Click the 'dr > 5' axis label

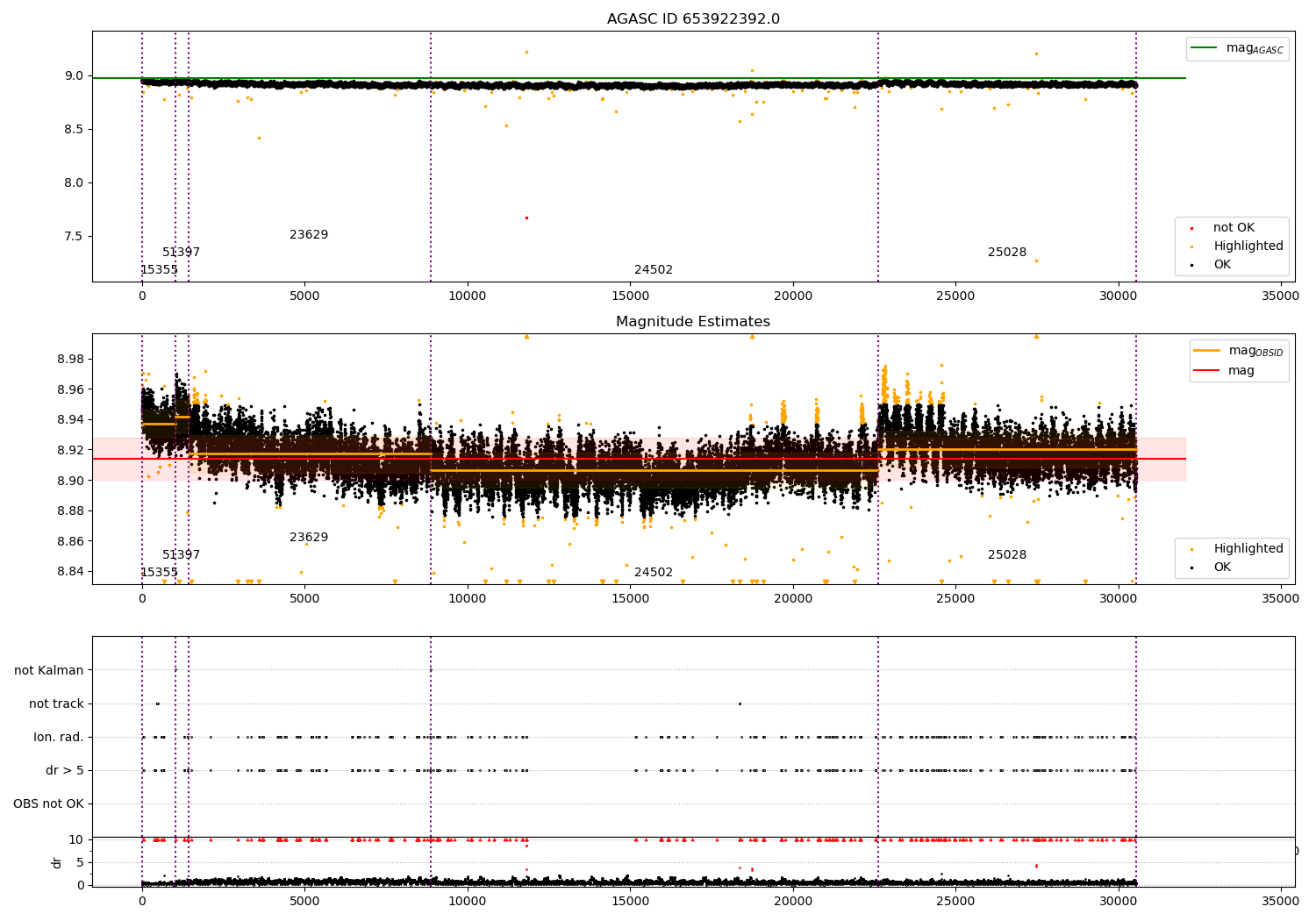65,770
